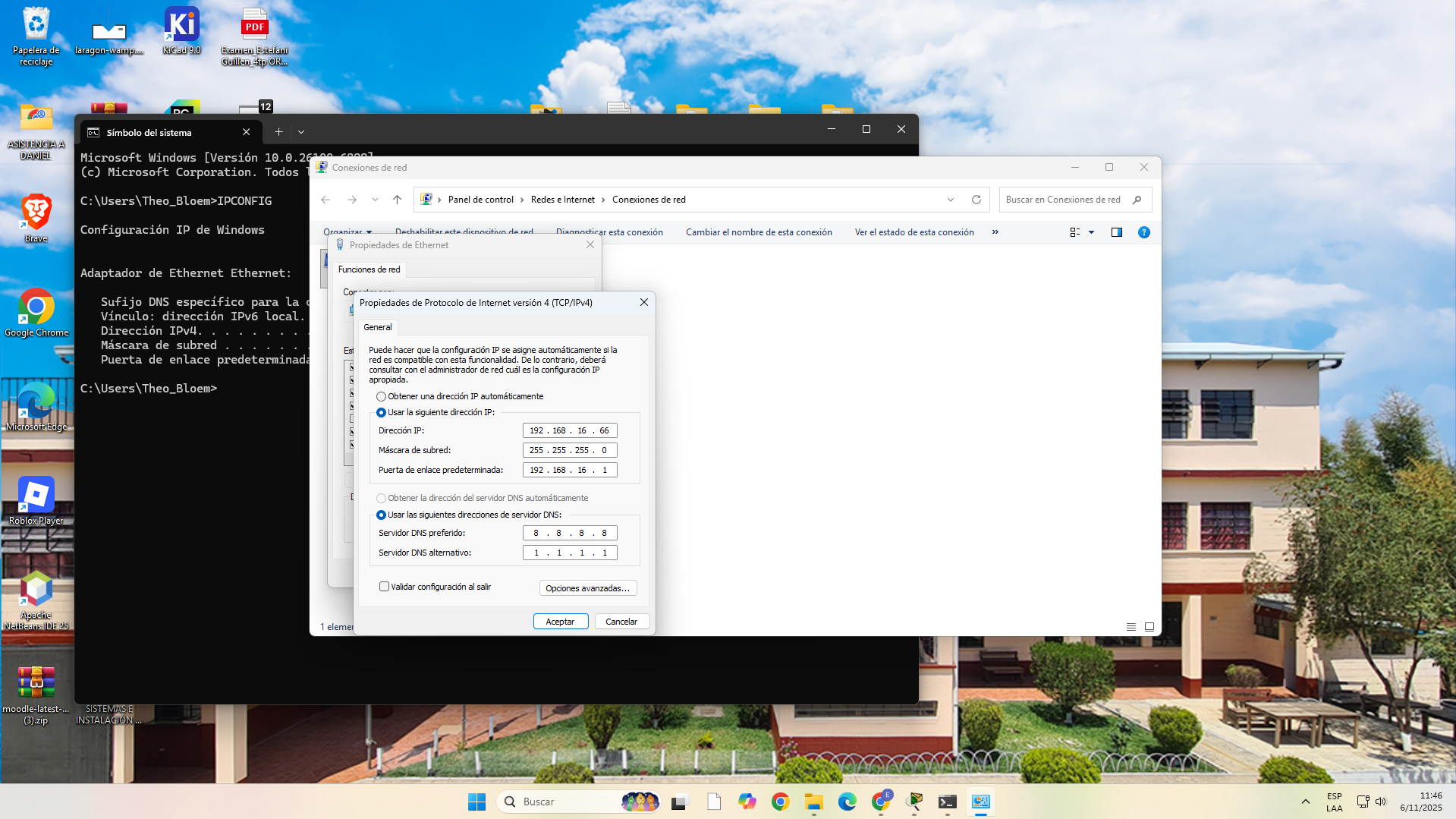This screenshot has height=819, width=1456.
Task: Select the General tab in TCP/IPv4 properties
Action: (x=377, y=327)
